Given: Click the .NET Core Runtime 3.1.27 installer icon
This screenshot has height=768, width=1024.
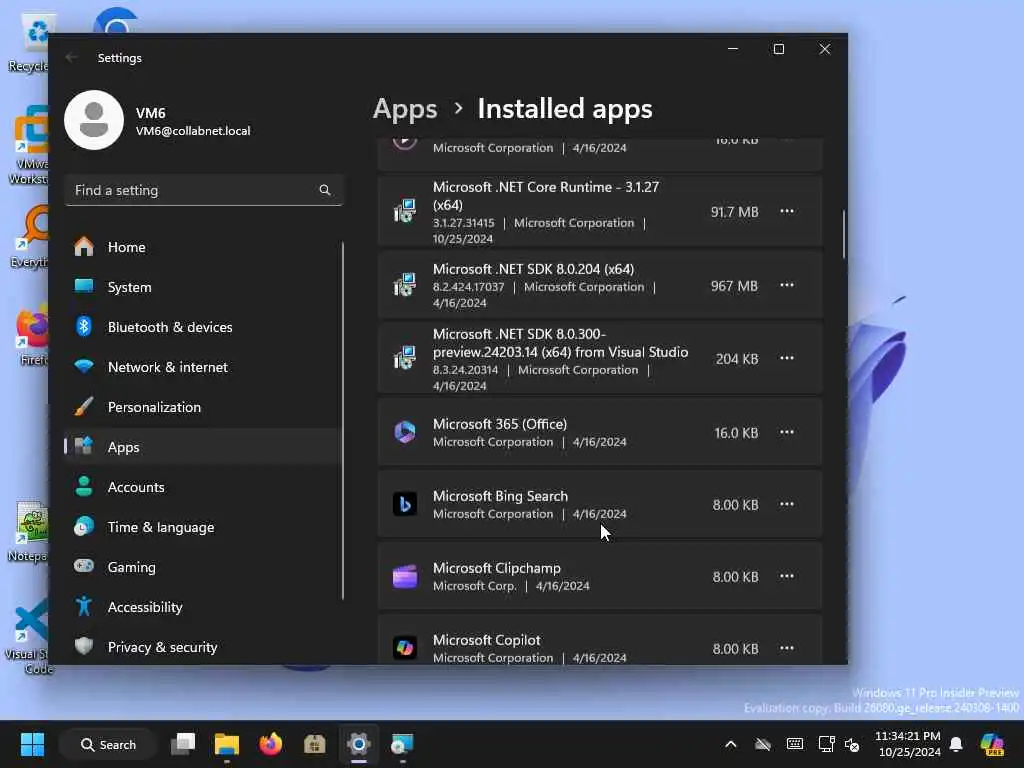Looking at the screenshot, I should [x=405, y=211].
